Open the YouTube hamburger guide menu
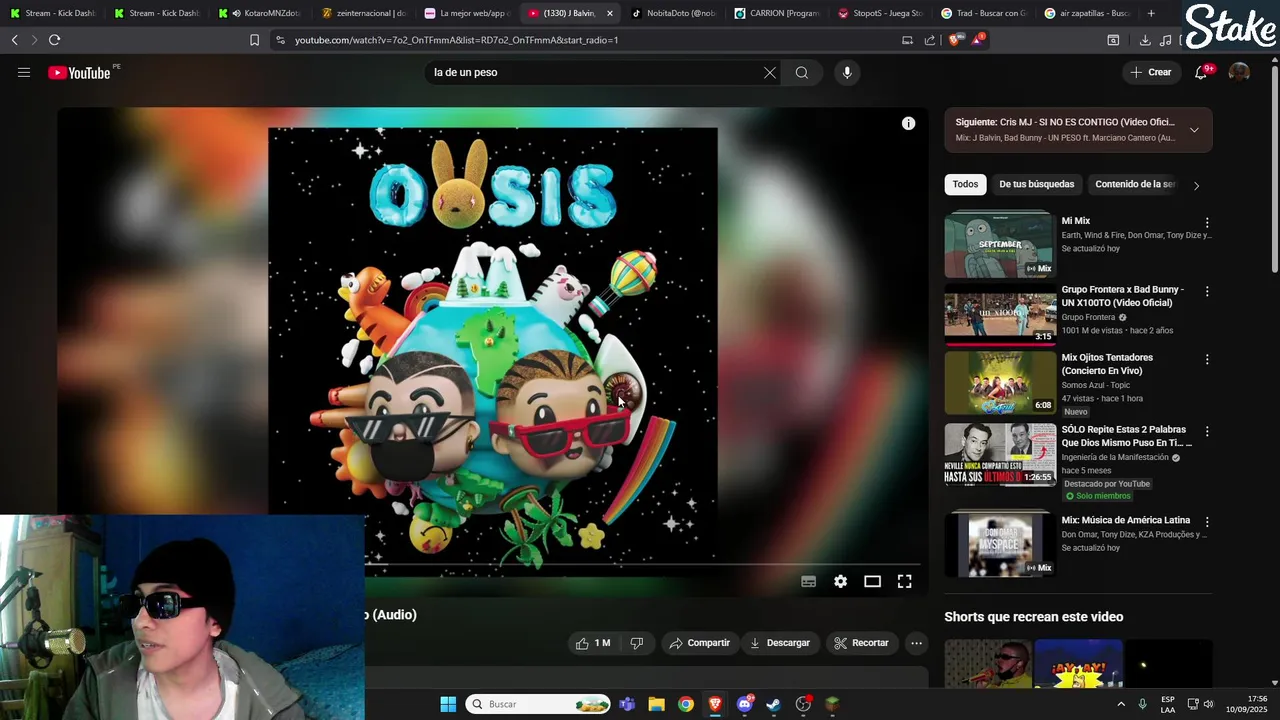The width and height of the screenshot is (1280, 720). tap(24, 72)
